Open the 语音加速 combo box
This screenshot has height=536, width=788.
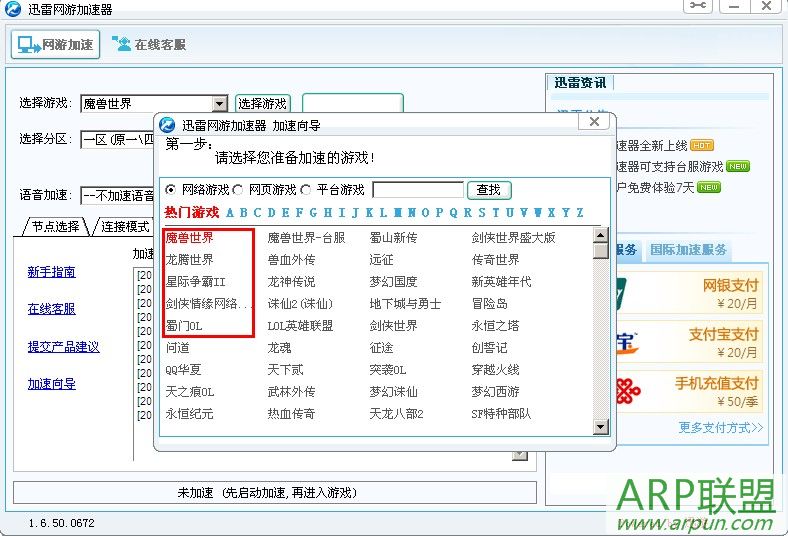(118, 195)
